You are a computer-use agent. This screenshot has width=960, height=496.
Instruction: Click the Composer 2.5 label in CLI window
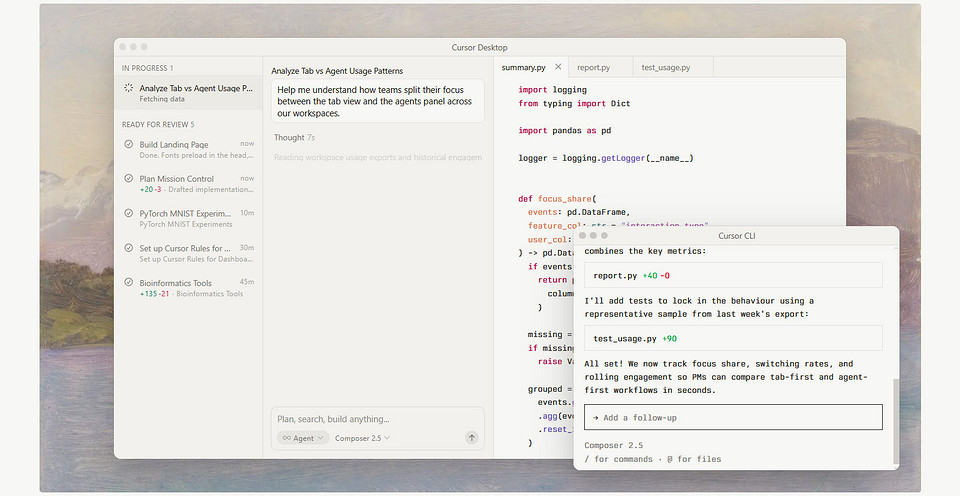click(613, 445)
